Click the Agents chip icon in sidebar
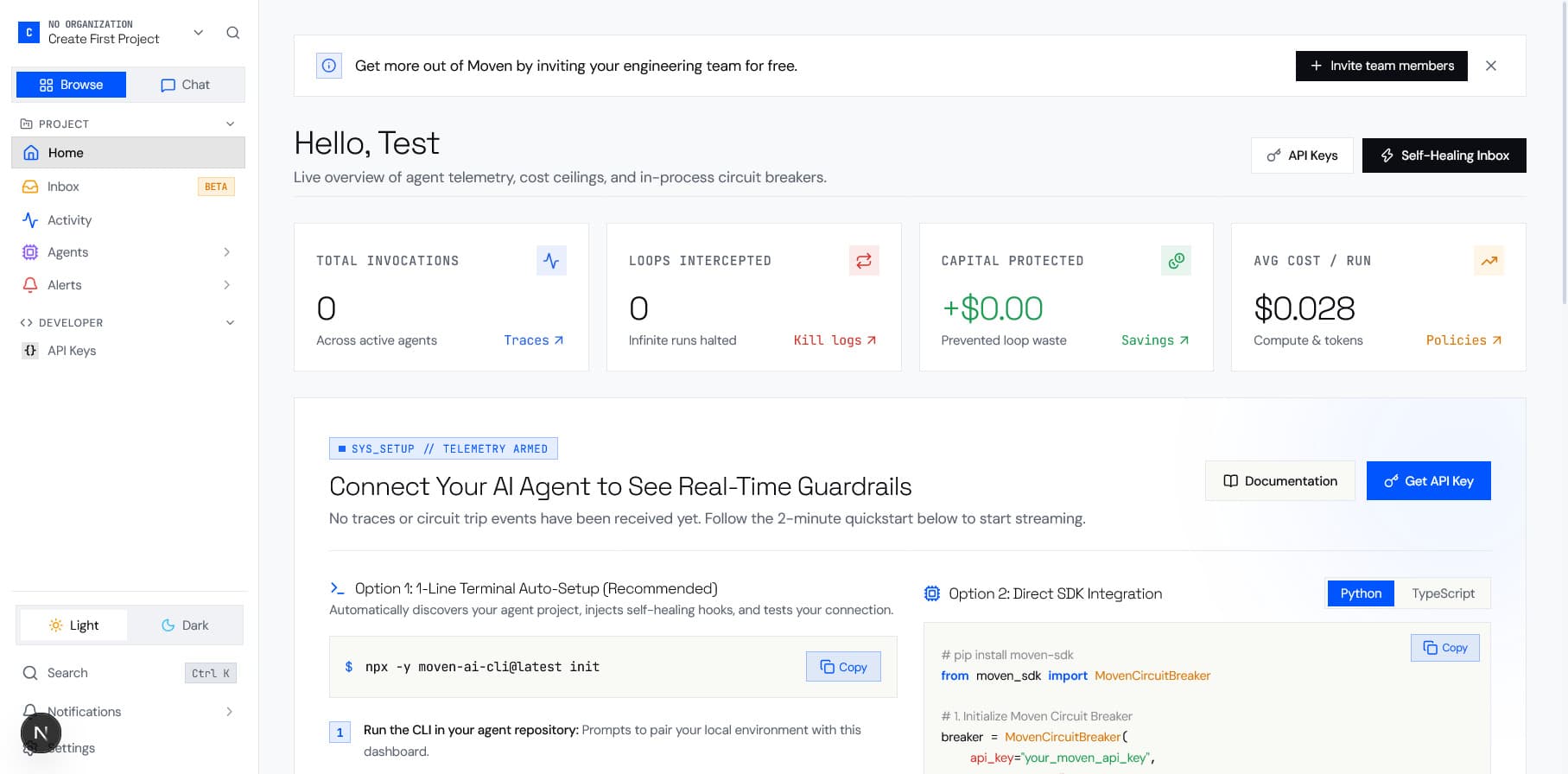This screenshot has height=774, width=1568. pyautogui.click(x=30, y=252)
